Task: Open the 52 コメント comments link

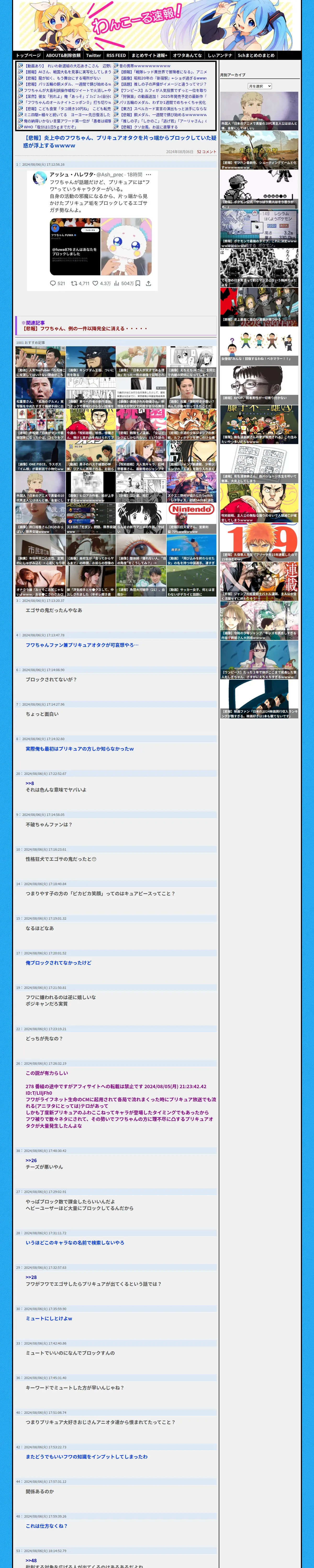Action: click(206, 152)
